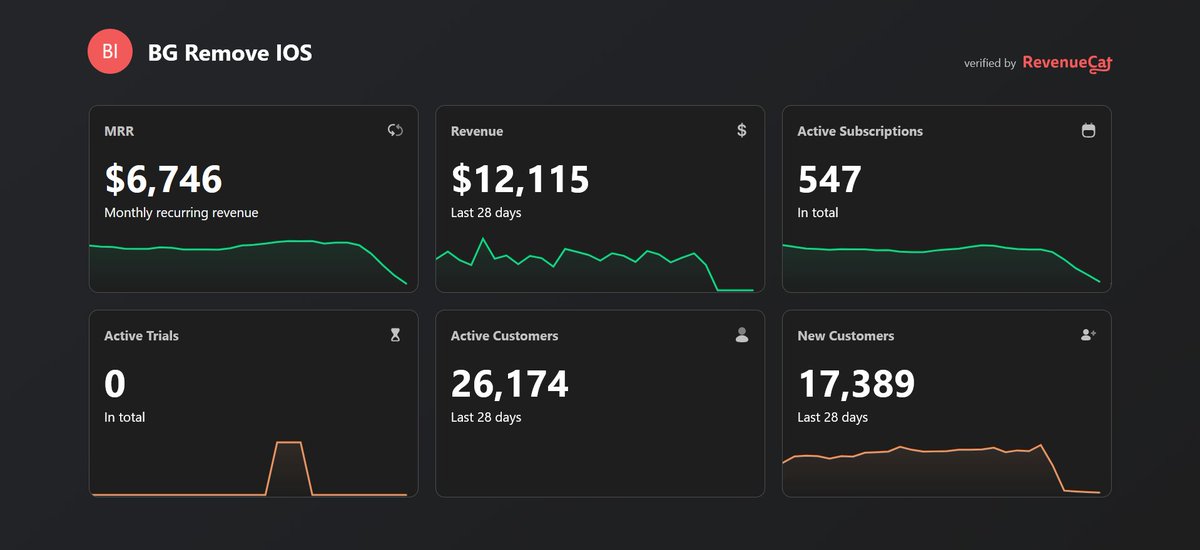Click 'In total' under Active Trials
1200x550 pixels.
pyautogui.click(x=125, y=417)
